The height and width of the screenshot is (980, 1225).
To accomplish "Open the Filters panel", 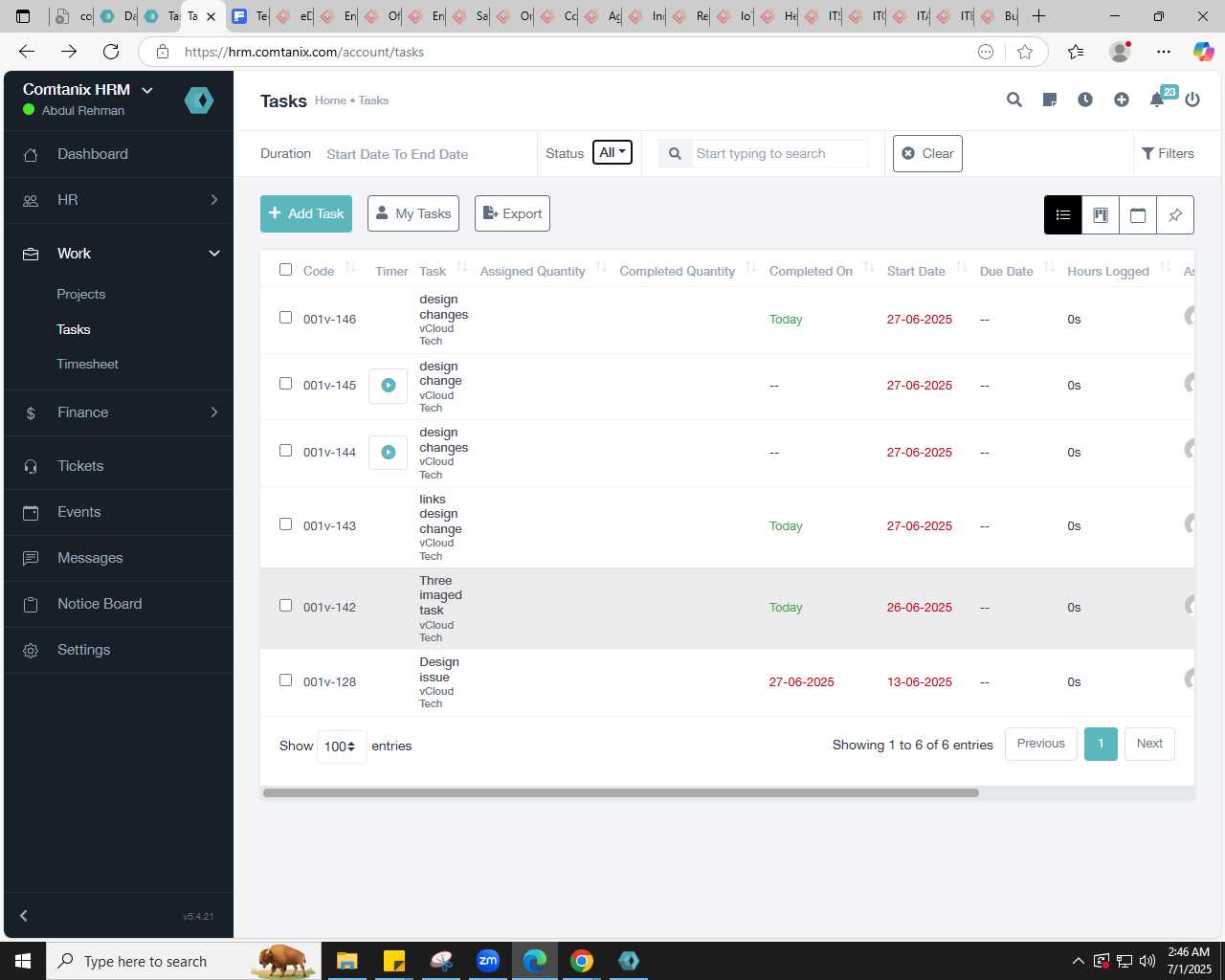I will pyautogui.click(x=1168, y=154).
